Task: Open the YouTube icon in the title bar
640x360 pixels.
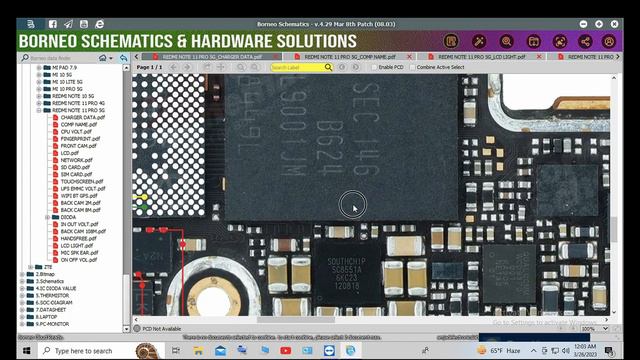Action: click(84, 24)
